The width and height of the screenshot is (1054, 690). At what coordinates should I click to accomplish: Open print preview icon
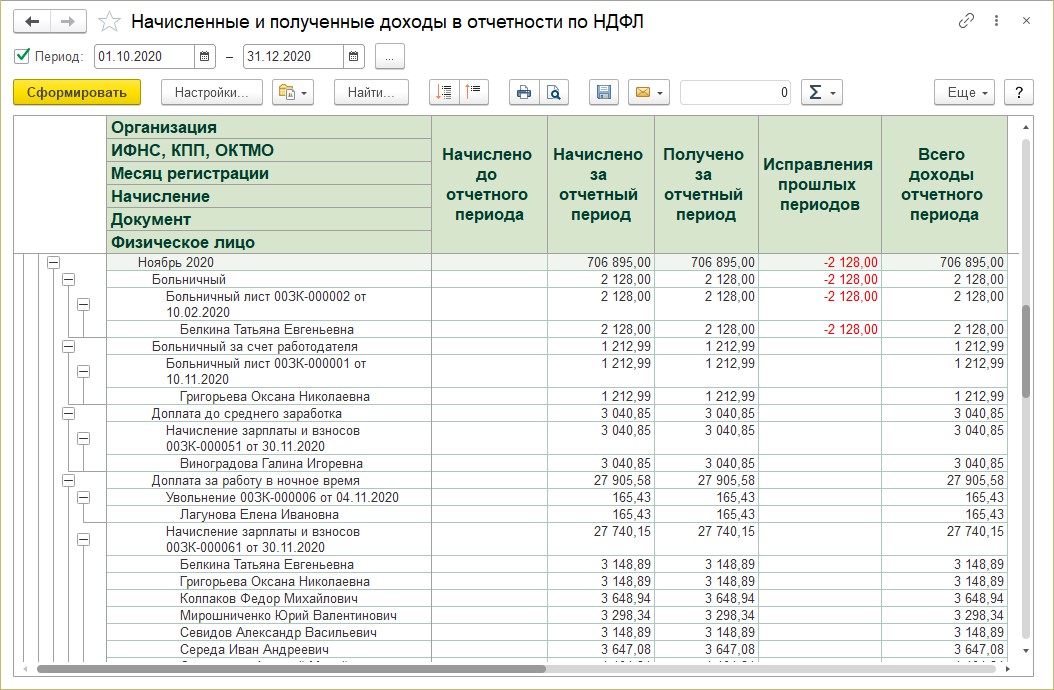(x=553, y=92)
